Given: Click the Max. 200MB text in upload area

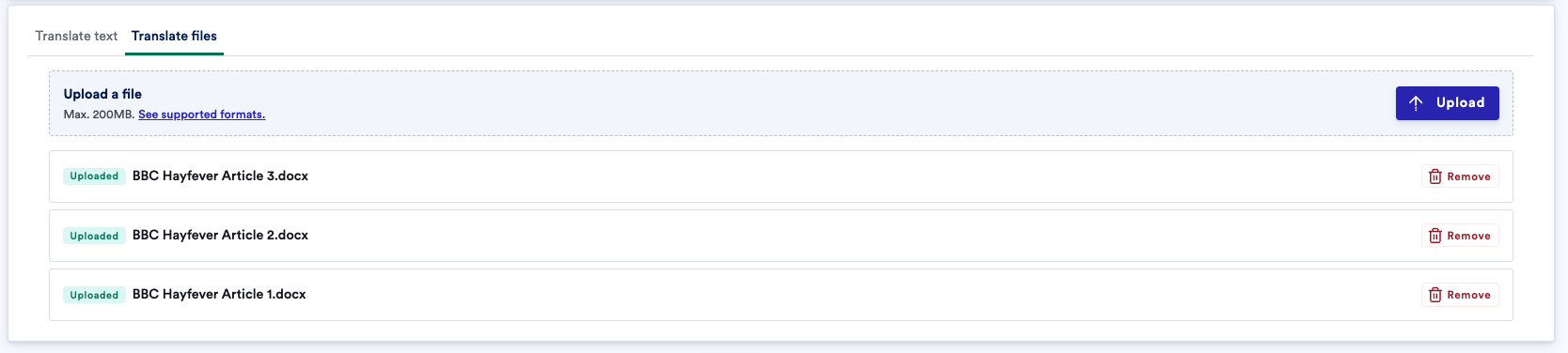Looking at the screenshot, I should (99, 115).
